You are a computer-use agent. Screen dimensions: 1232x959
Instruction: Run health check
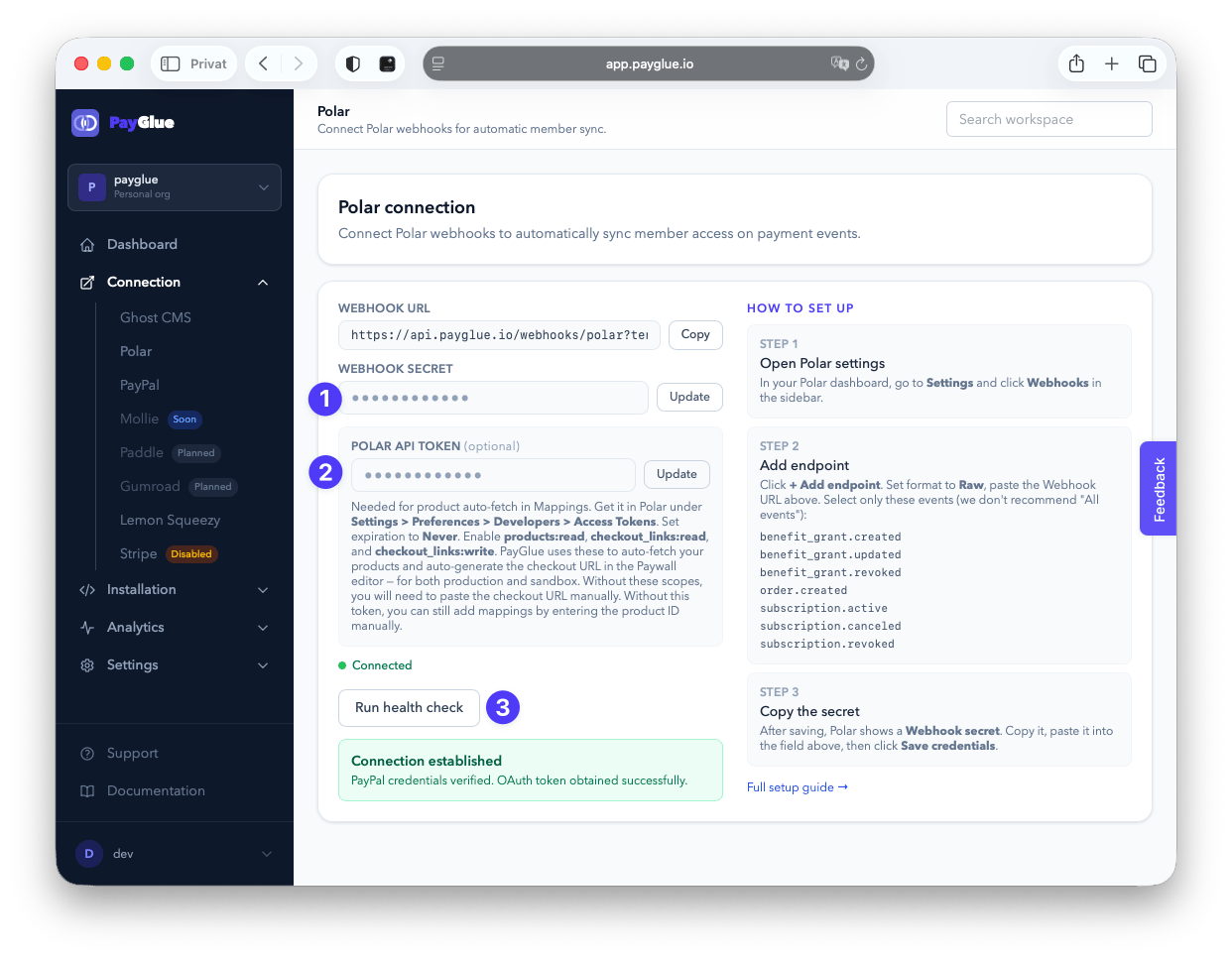tap(410, 708)
